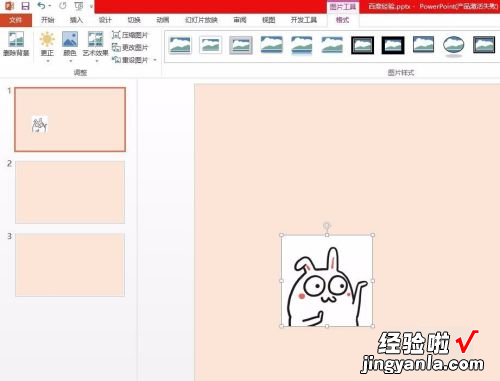Select blank slide 2 thumbnail
The image size is (500, 381).
coord(70,192)
